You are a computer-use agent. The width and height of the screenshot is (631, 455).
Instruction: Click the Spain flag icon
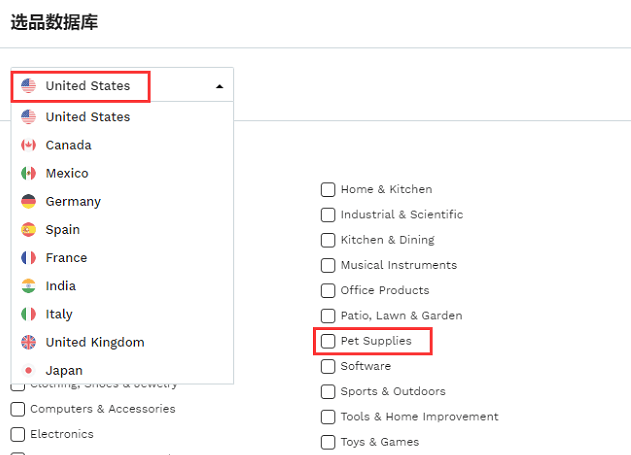click(x=28, y=229)
